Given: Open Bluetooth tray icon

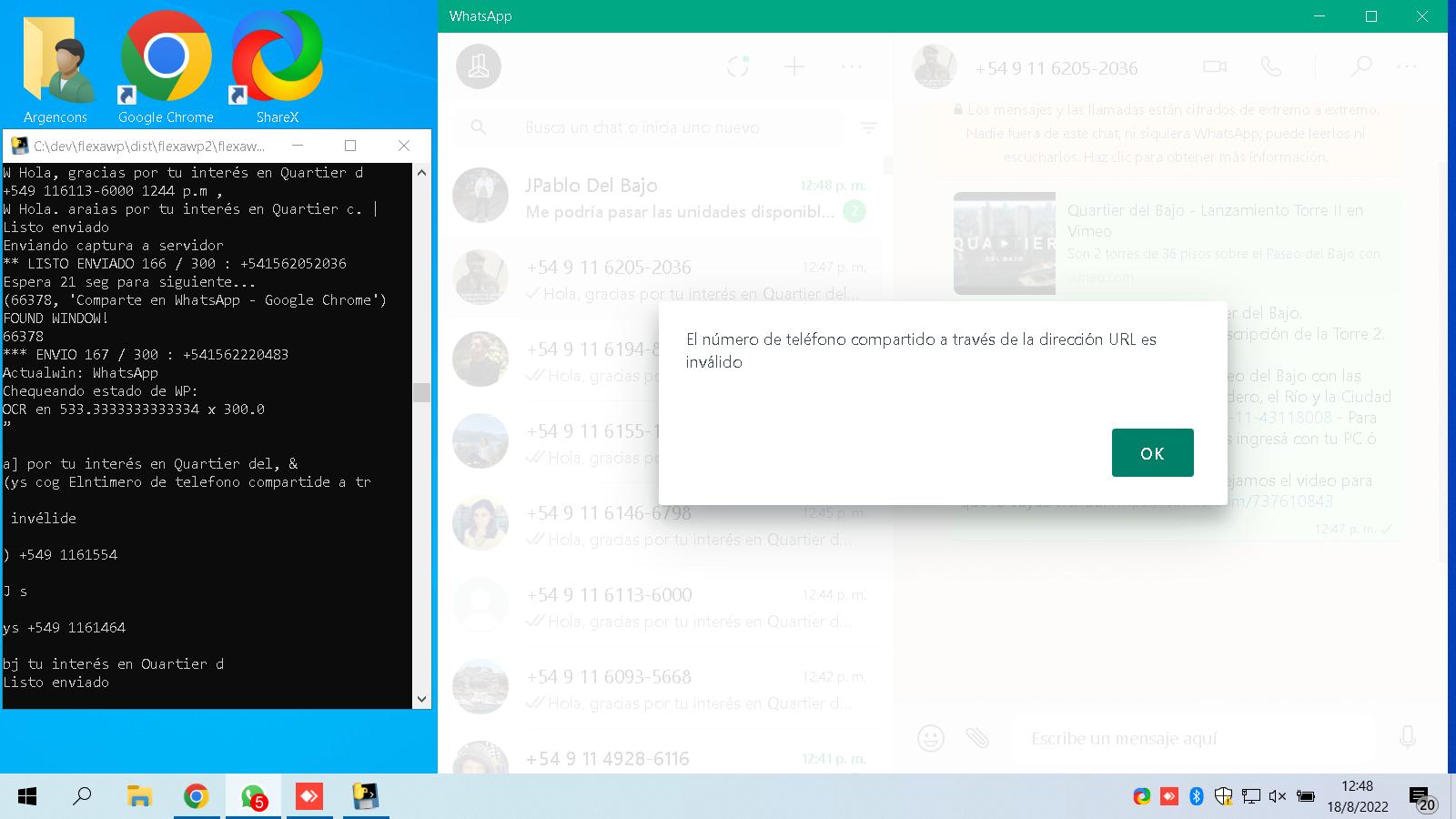Looking at the screenshot, I should click(1197, 796).
